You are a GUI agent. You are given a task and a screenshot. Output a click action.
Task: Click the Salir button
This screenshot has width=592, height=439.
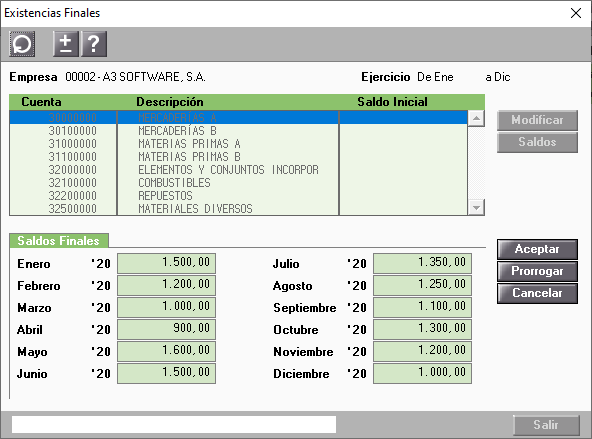pos(546,425)
